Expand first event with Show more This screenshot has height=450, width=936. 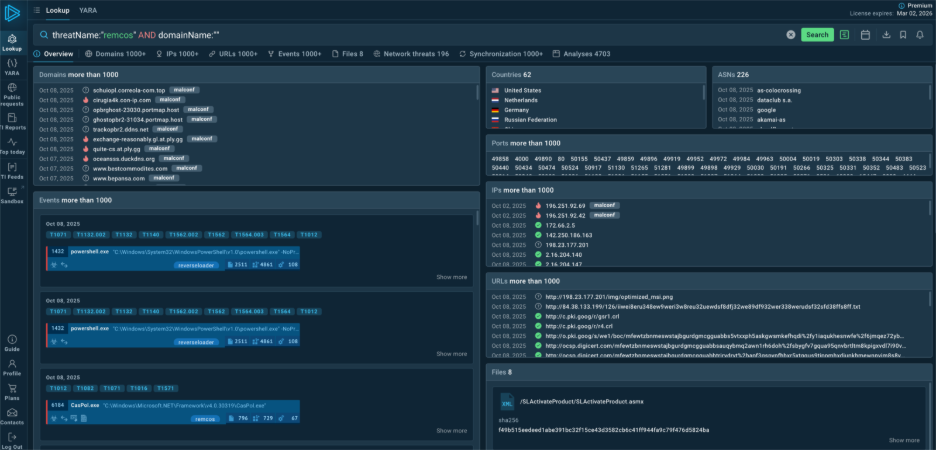tap(451, 277)
